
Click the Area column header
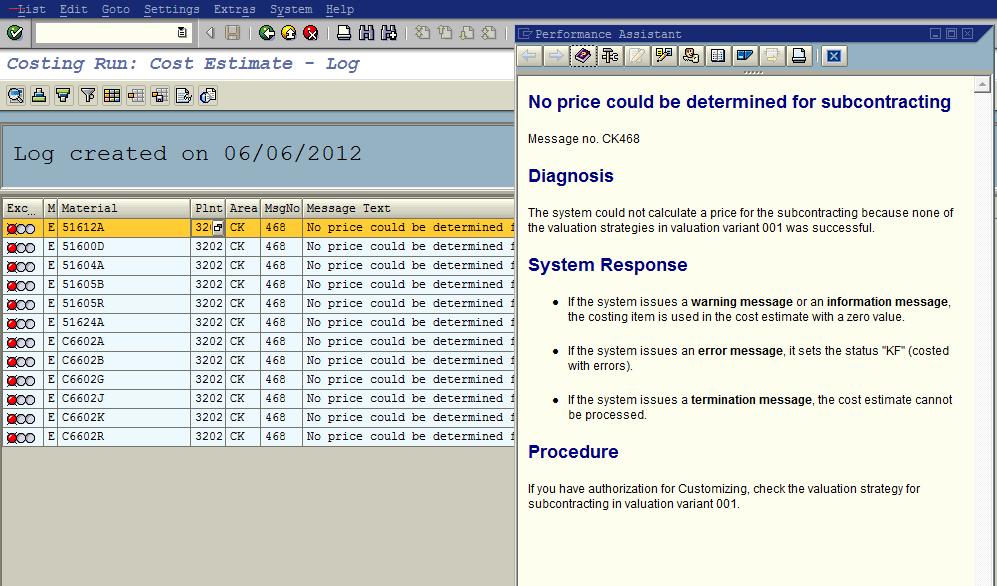(x=243, y=208)
